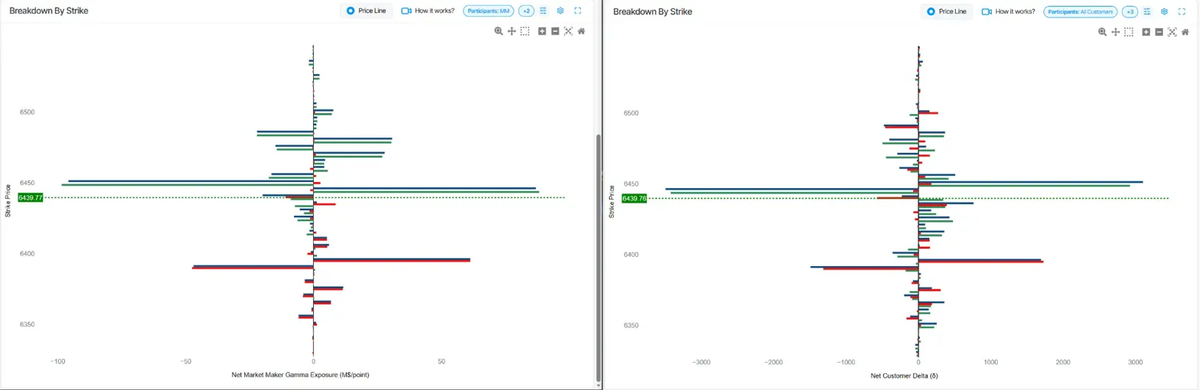This screenshot has width=1200, height=390.
Task: Expand the '+2' additional filters chip
Action: coord(526,11)
